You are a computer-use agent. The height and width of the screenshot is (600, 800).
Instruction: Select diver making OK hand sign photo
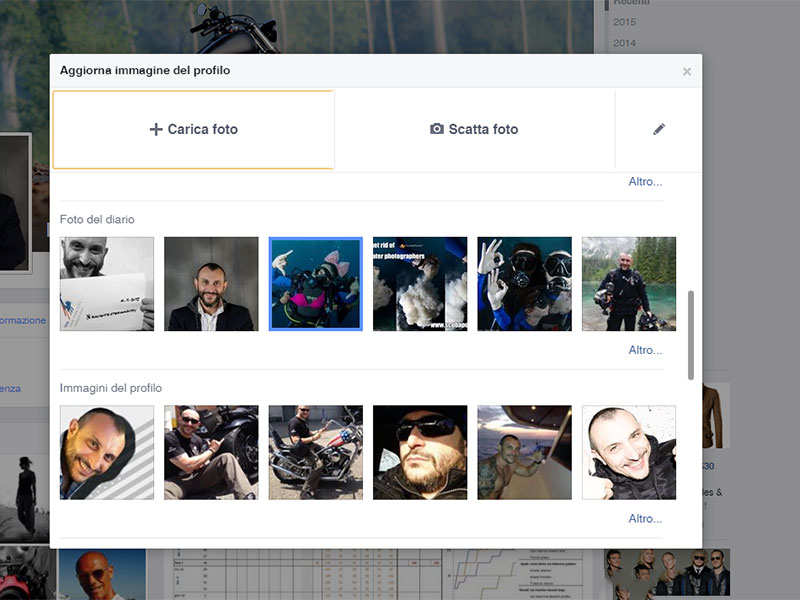(x=524, y=284)
